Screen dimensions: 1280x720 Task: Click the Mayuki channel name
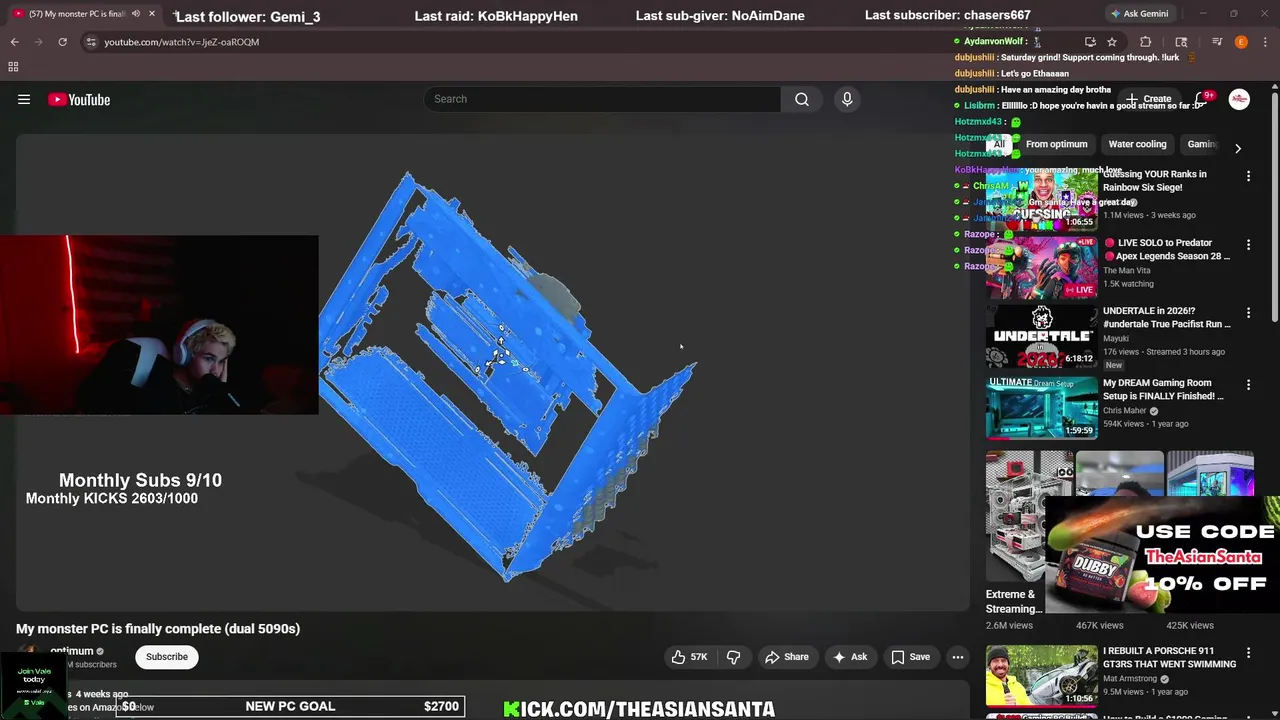pos(1117,339)
